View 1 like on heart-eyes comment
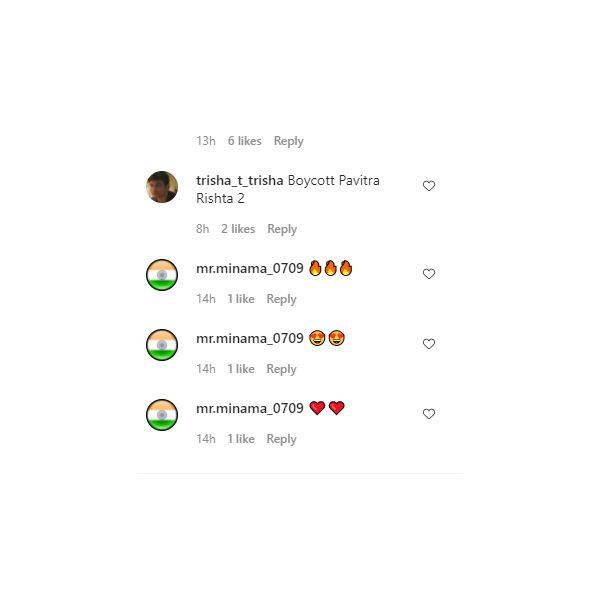Image resolution: width=600 pixels, height=600 pixels. [x=241, y=369]
